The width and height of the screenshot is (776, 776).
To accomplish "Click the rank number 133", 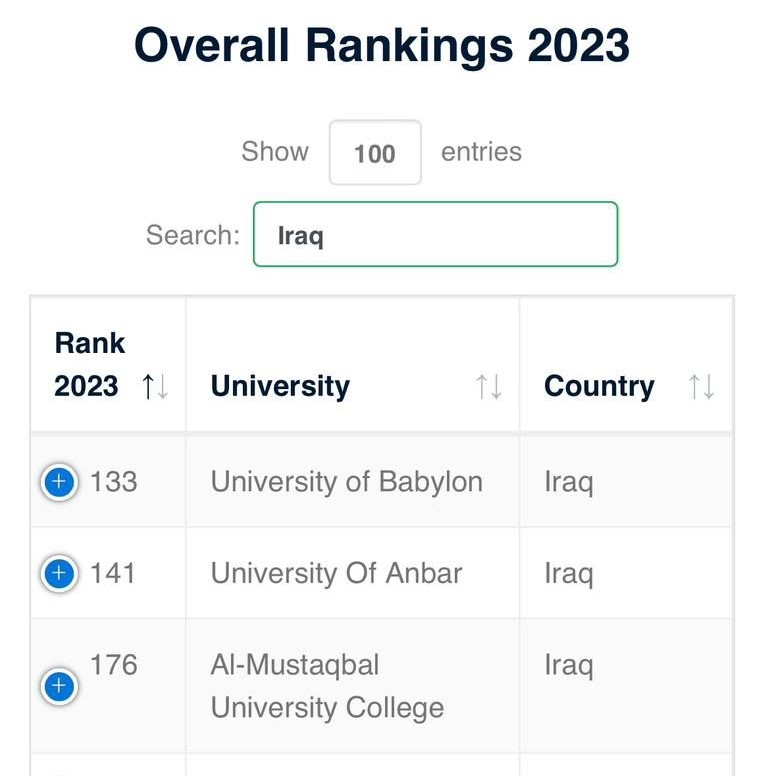I will tap(113, 482).
